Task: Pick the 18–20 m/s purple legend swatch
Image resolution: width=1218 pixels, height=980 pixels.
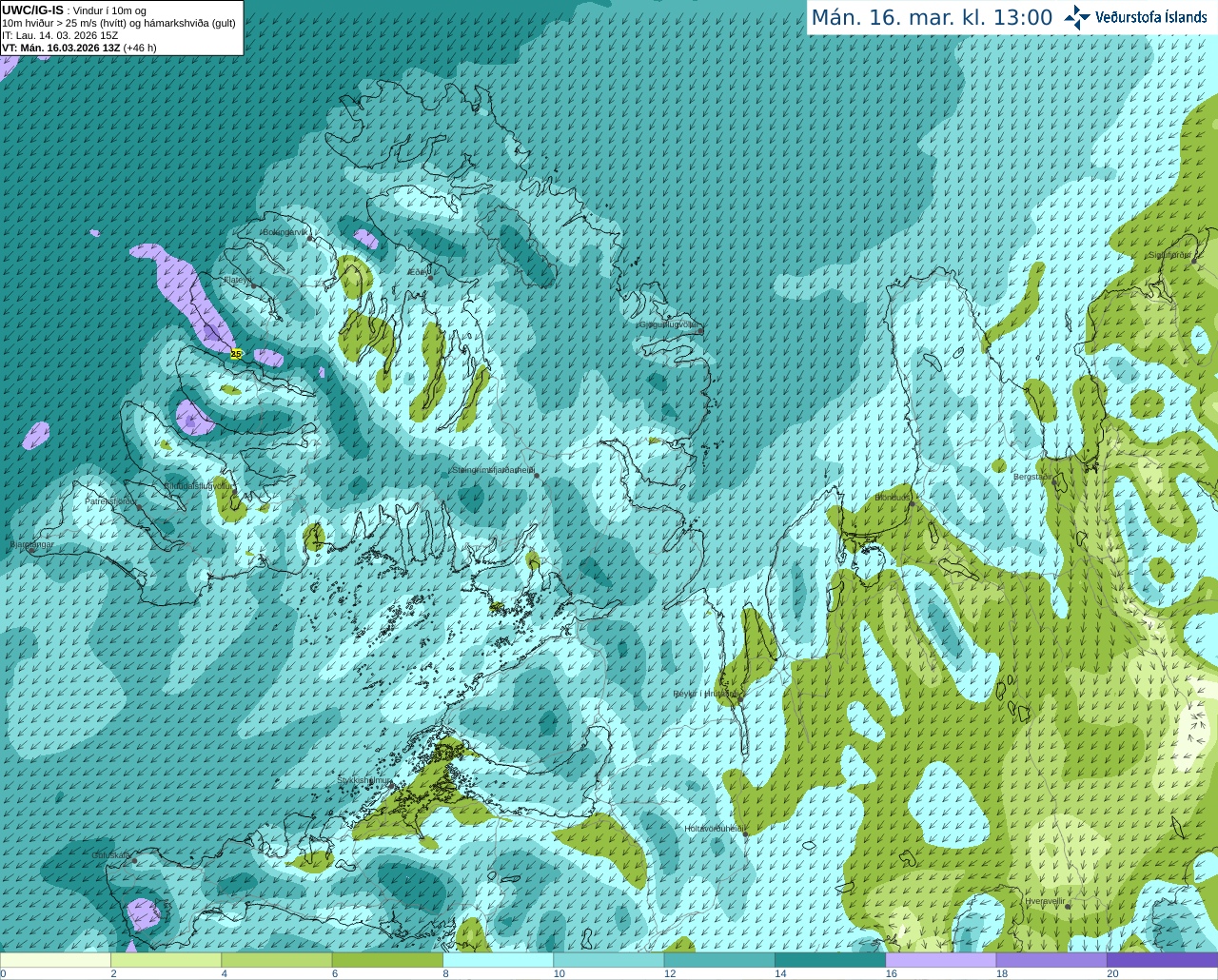Action: click(x=1051, y=960)
